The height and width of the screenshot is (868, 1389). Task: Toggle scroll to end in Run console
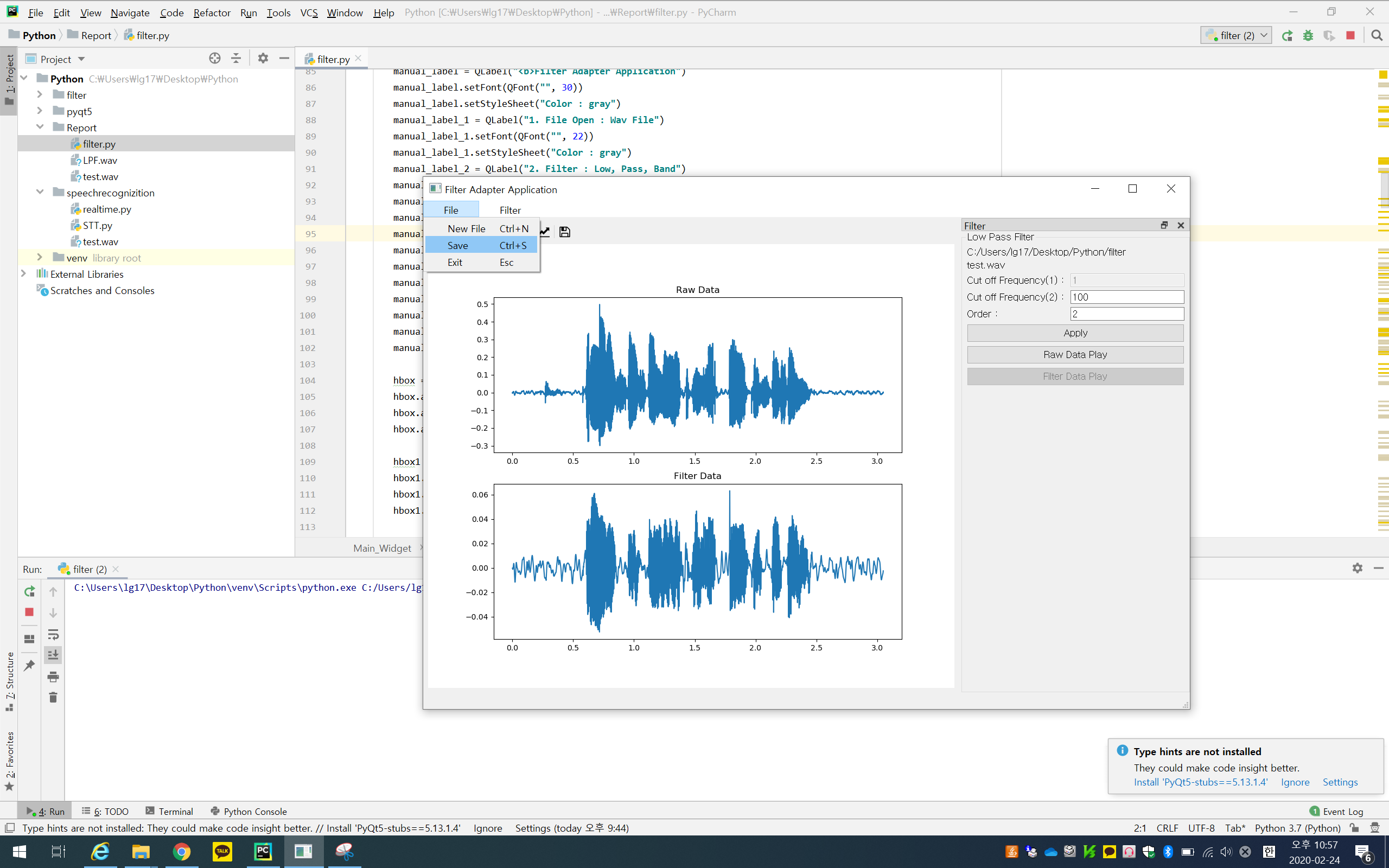pos(53,655)
